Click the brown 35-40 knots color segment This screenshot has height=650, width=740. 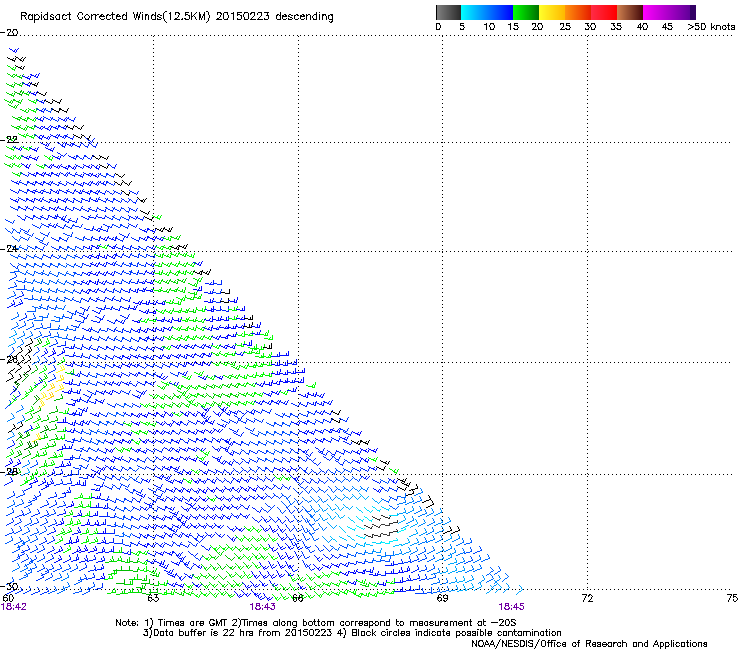(630, 12)
